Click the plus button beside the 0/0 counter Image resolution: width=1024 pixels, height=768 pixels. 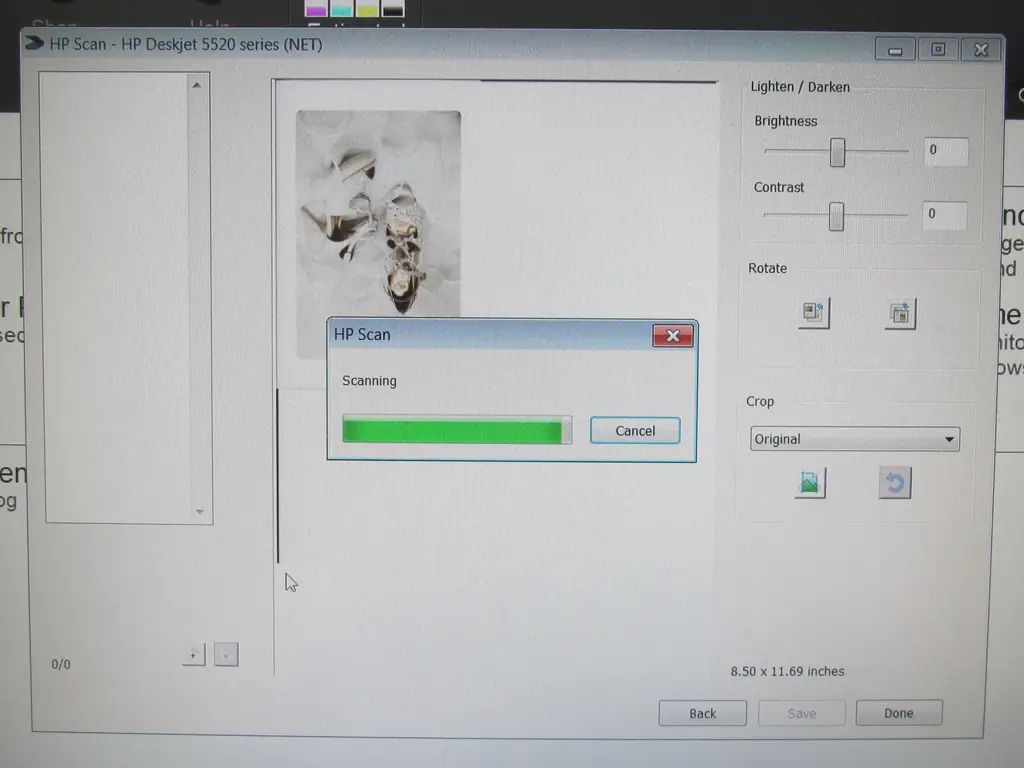point(193,654)
